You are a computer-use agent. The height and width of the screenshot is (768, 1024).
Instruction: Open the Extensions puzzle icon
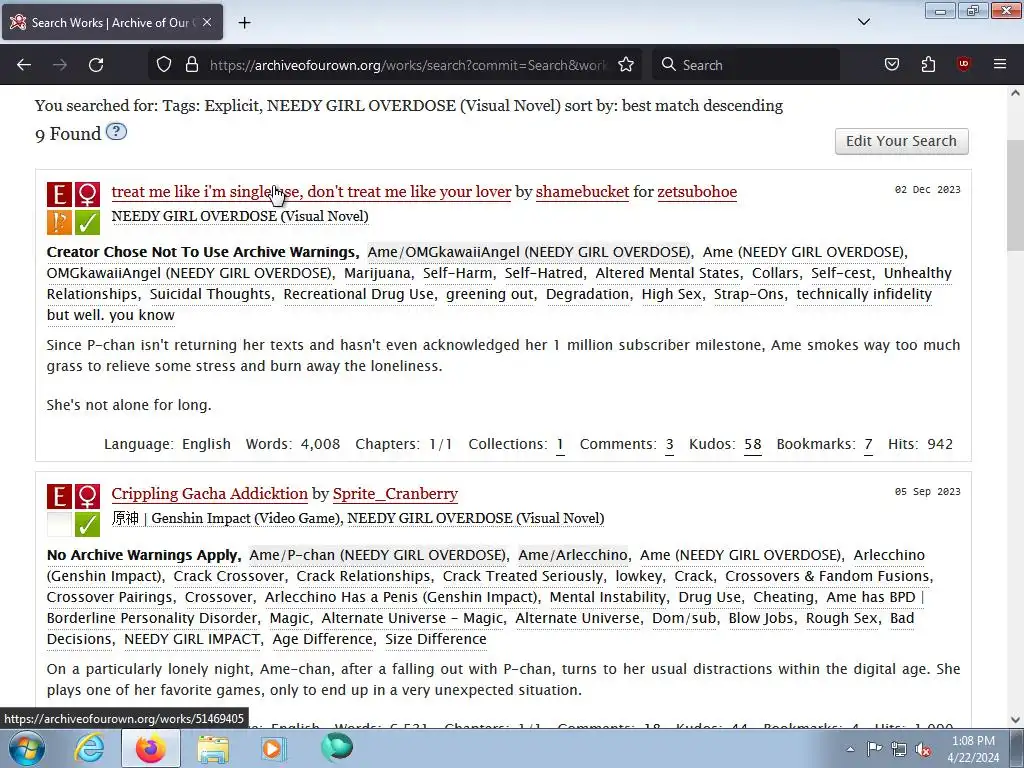[x=928, y=65]
